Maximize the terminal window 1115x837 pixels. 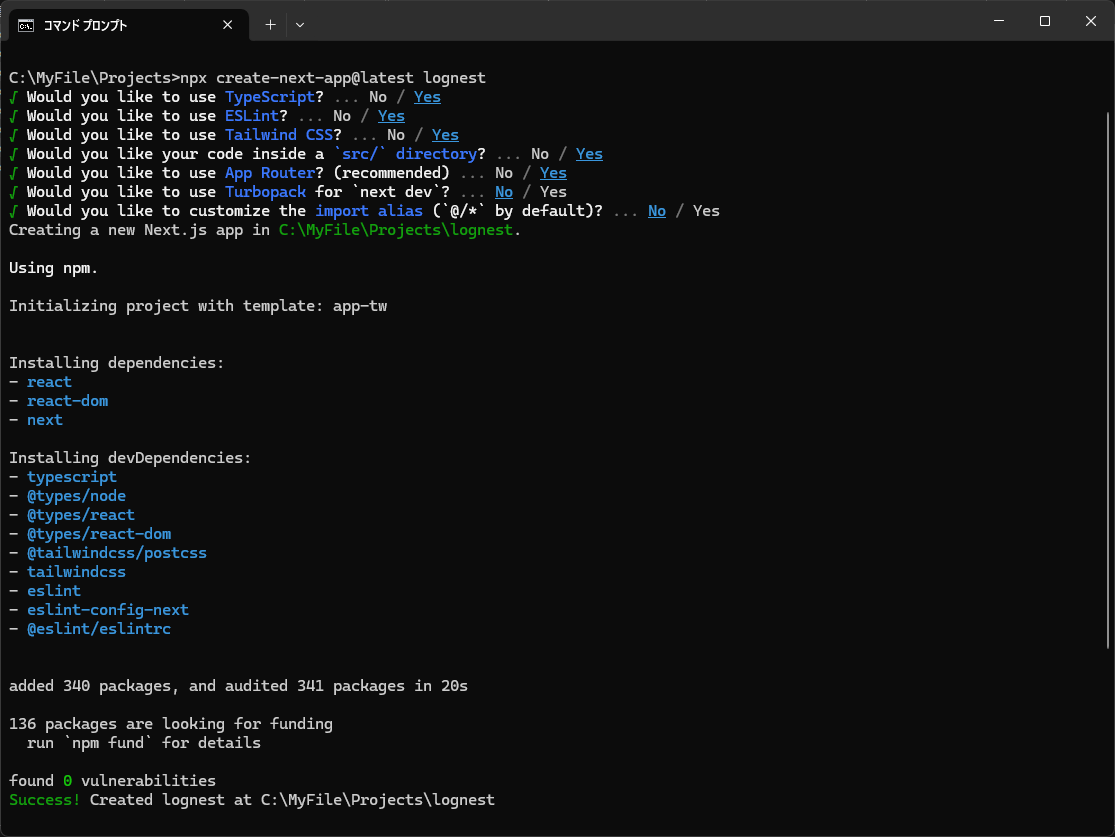(x=1045, y=21)
